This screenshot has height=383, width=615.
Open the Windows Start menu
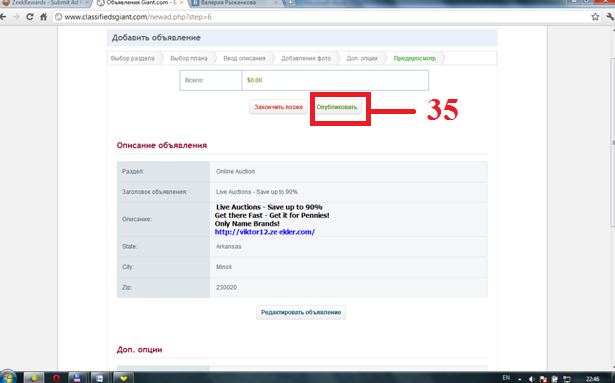coord(7,378)
